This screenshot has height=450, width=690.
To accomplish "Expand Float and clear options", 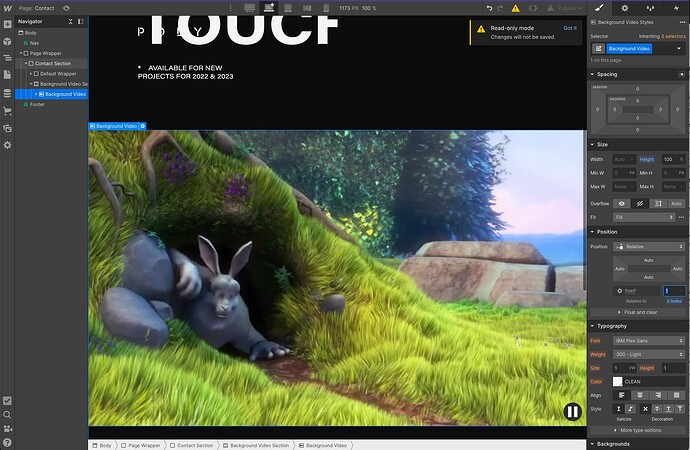I will pos(638,312).
